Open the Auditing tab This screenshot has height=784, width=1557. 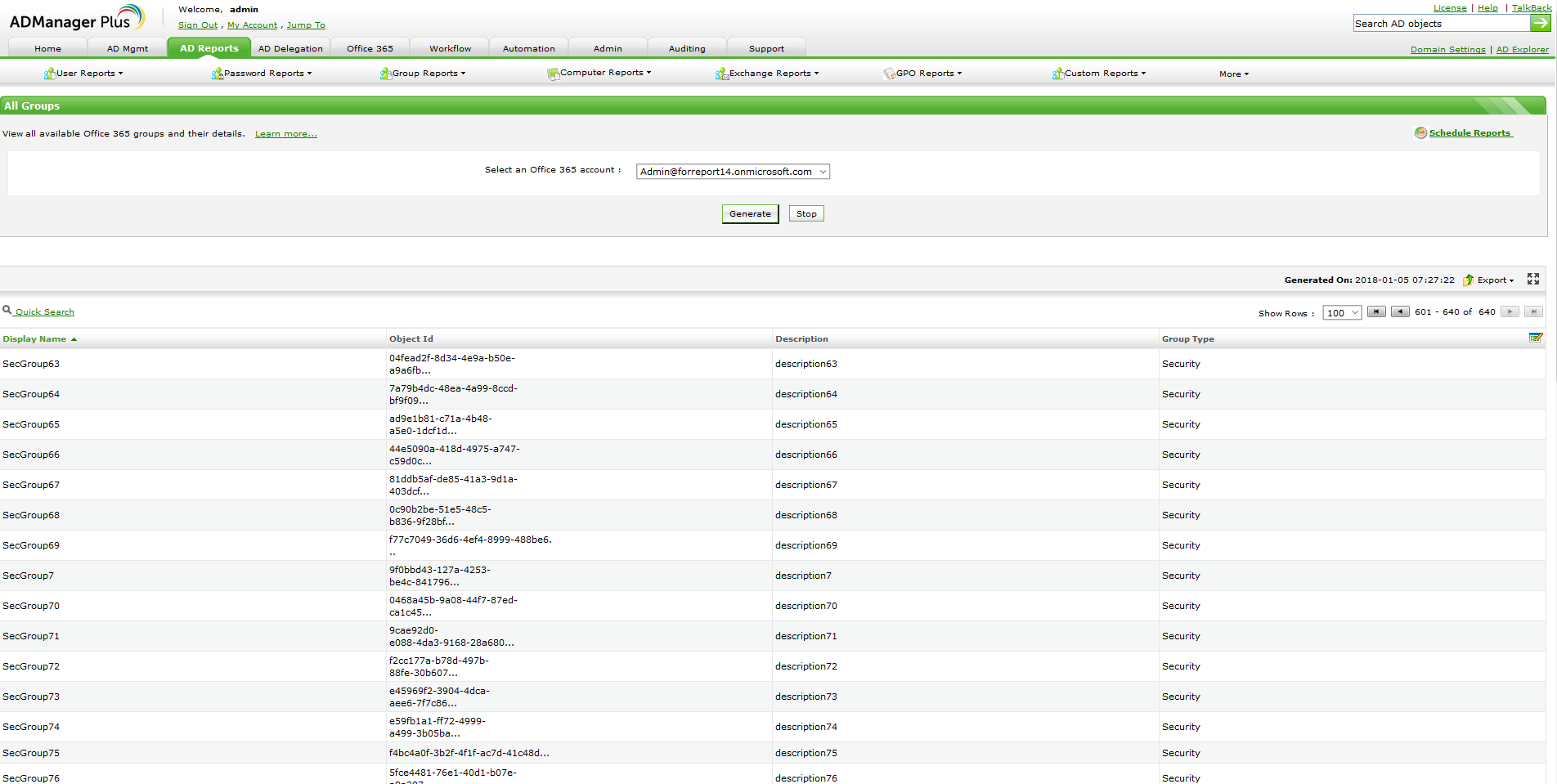coord(686,49)
